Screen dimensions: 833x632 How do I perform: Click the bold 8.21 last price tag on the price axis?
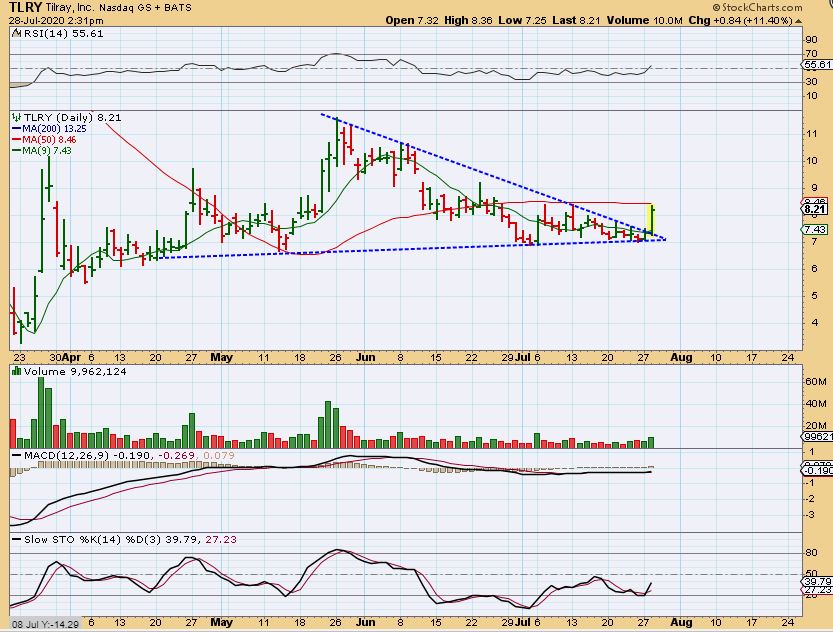[x=815, y=209]
